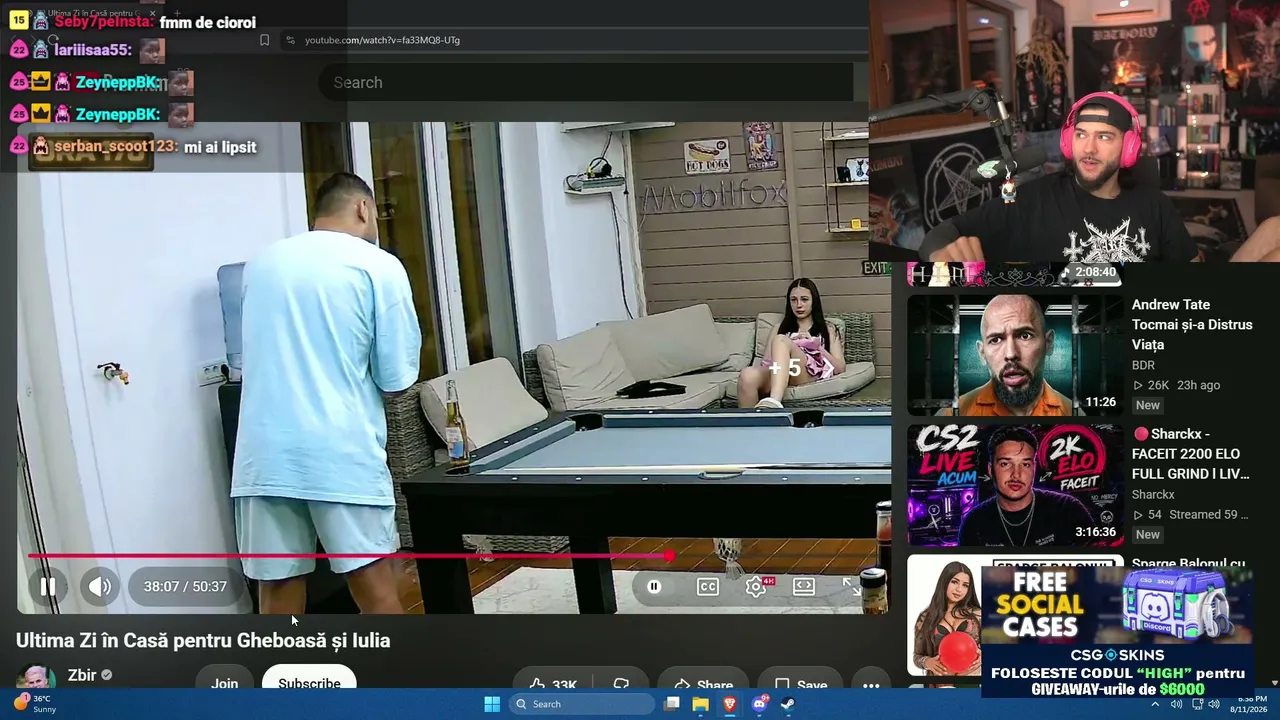
Task: Open Steam from the taskbar
Action: (787, 704)
